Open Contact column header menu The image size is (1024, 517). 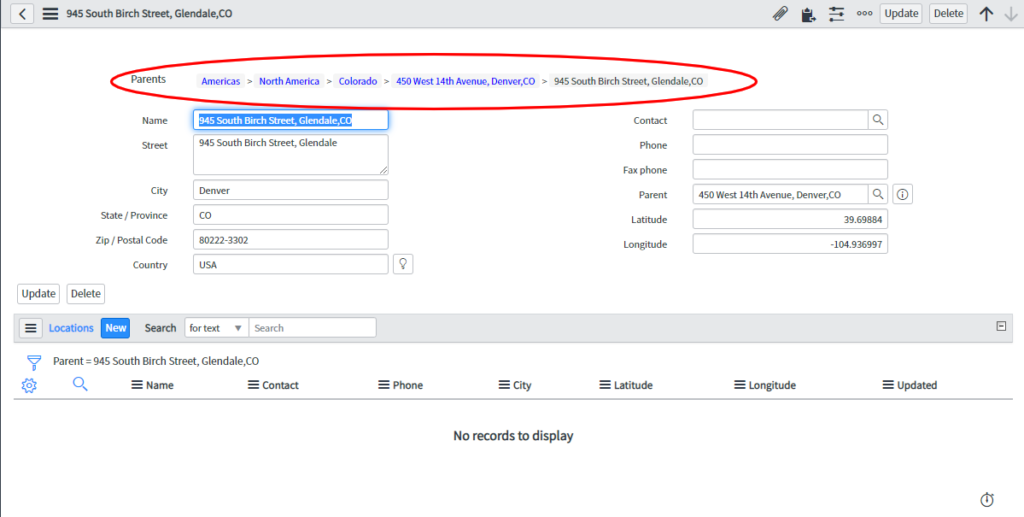[253, 385]
